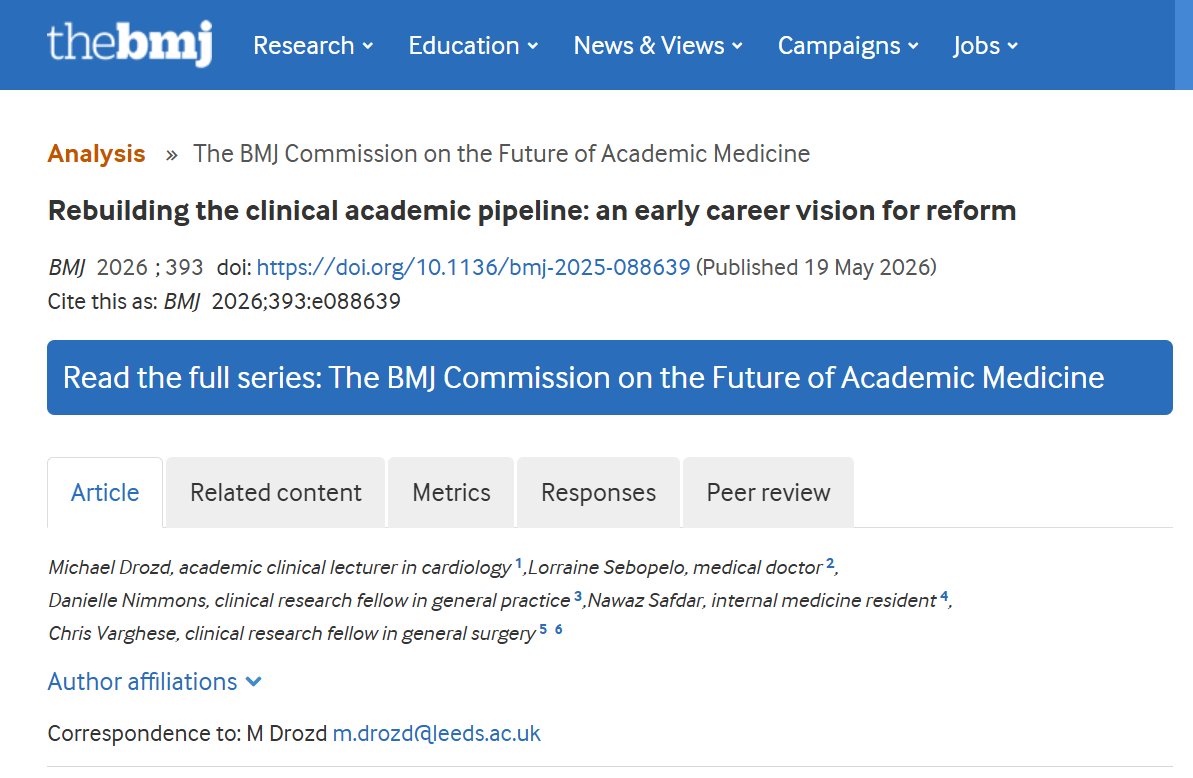Expand Author affiliations section
This screenshot has height=778, width=1193.
coord(154,681)
